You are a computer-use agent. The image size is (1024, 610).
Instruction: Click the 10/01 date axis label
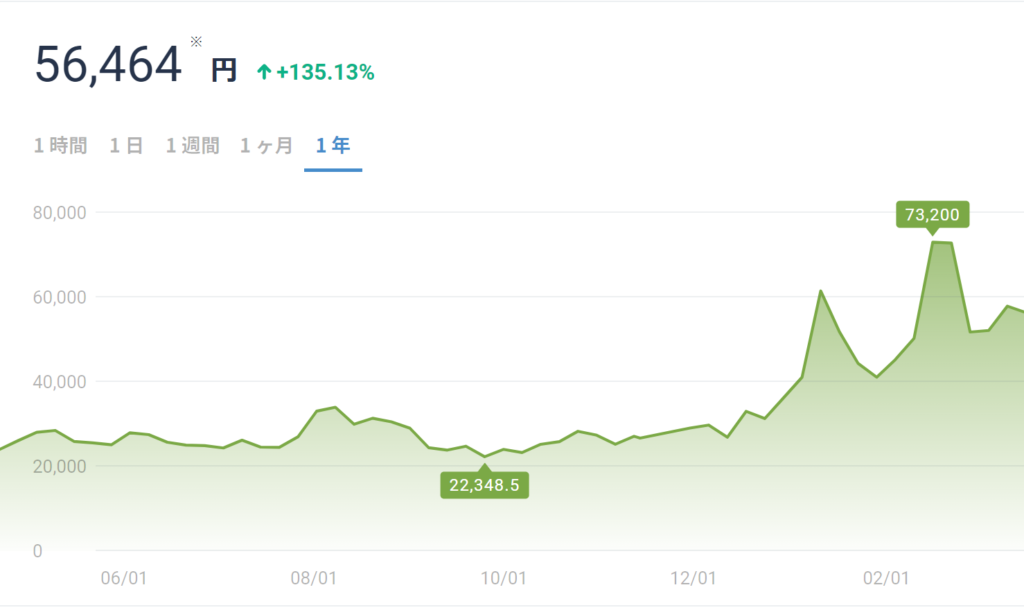tap(504, 579)
